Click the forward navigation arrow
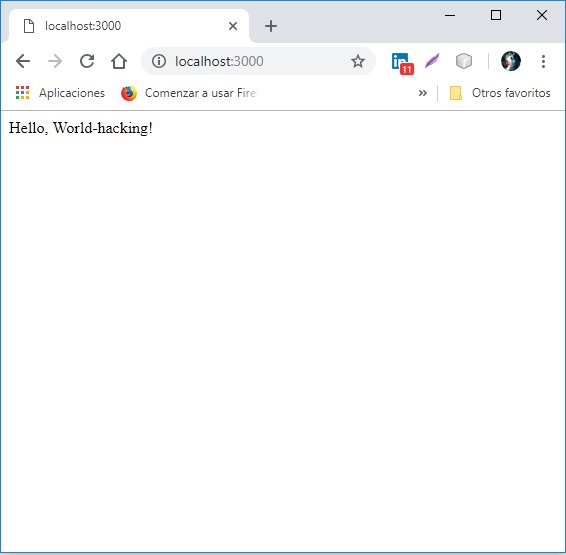 pos(55,61)
